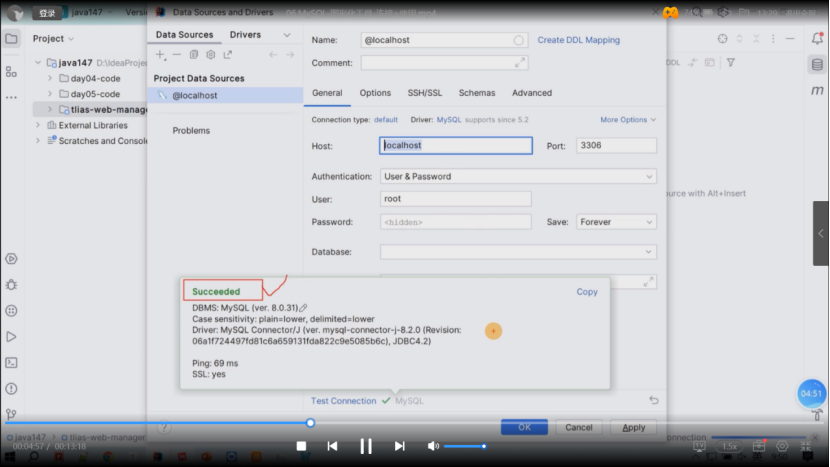Click the default connection type link
This screenshot has height=467, width=830.
(x=385, y=120)
